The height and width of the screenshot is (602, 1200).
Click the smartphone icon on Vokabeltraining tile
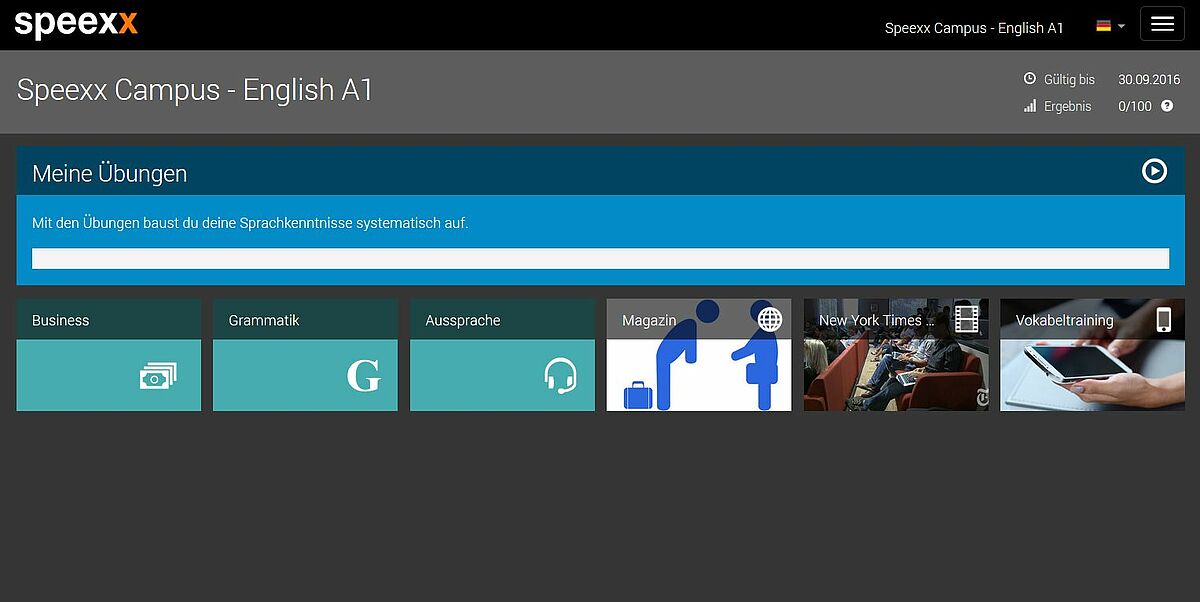[x=1163, y=320]
